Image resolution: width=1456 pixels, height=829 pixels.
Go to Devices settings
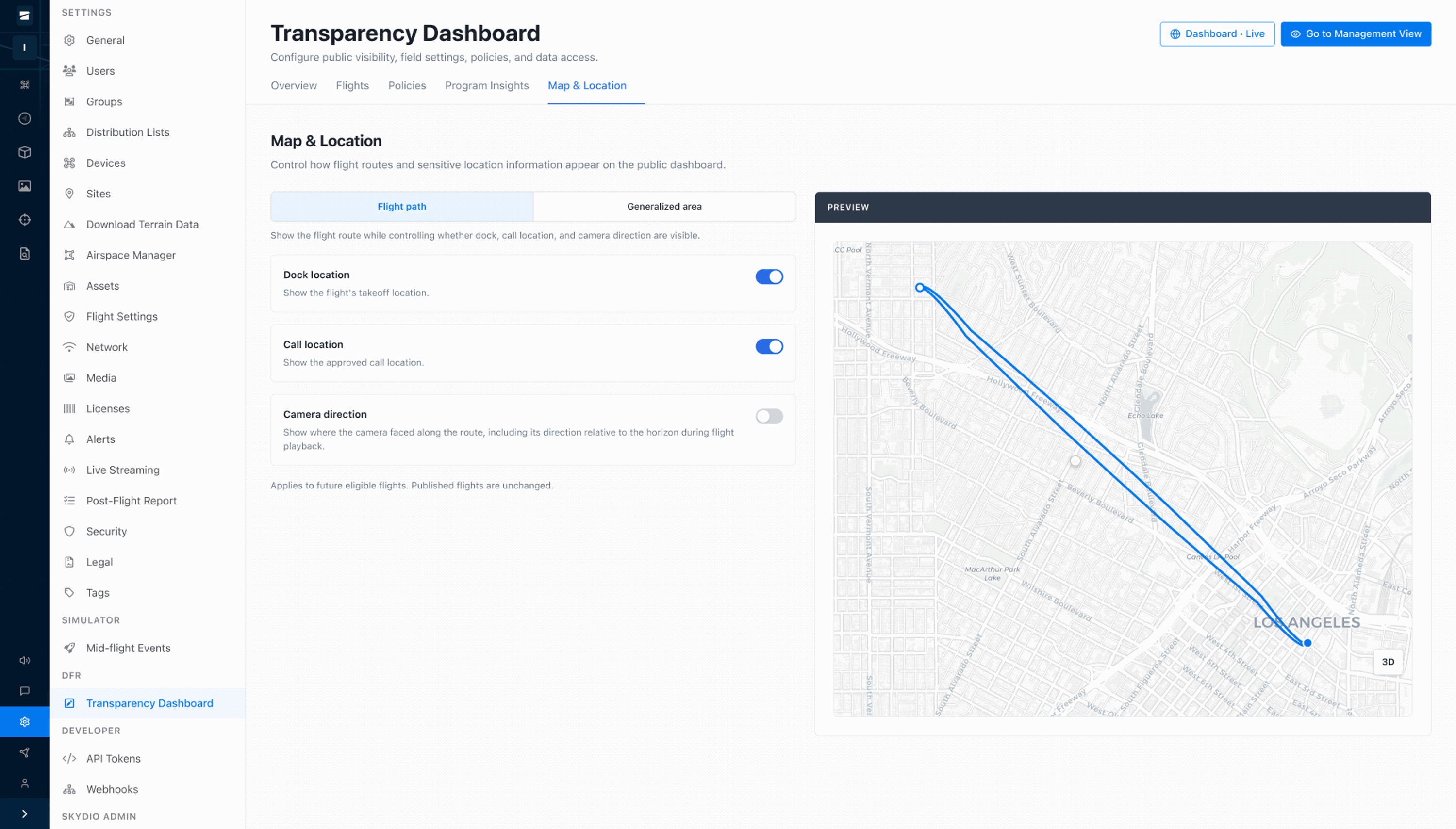pyautogui.click(x=148, y=163)
